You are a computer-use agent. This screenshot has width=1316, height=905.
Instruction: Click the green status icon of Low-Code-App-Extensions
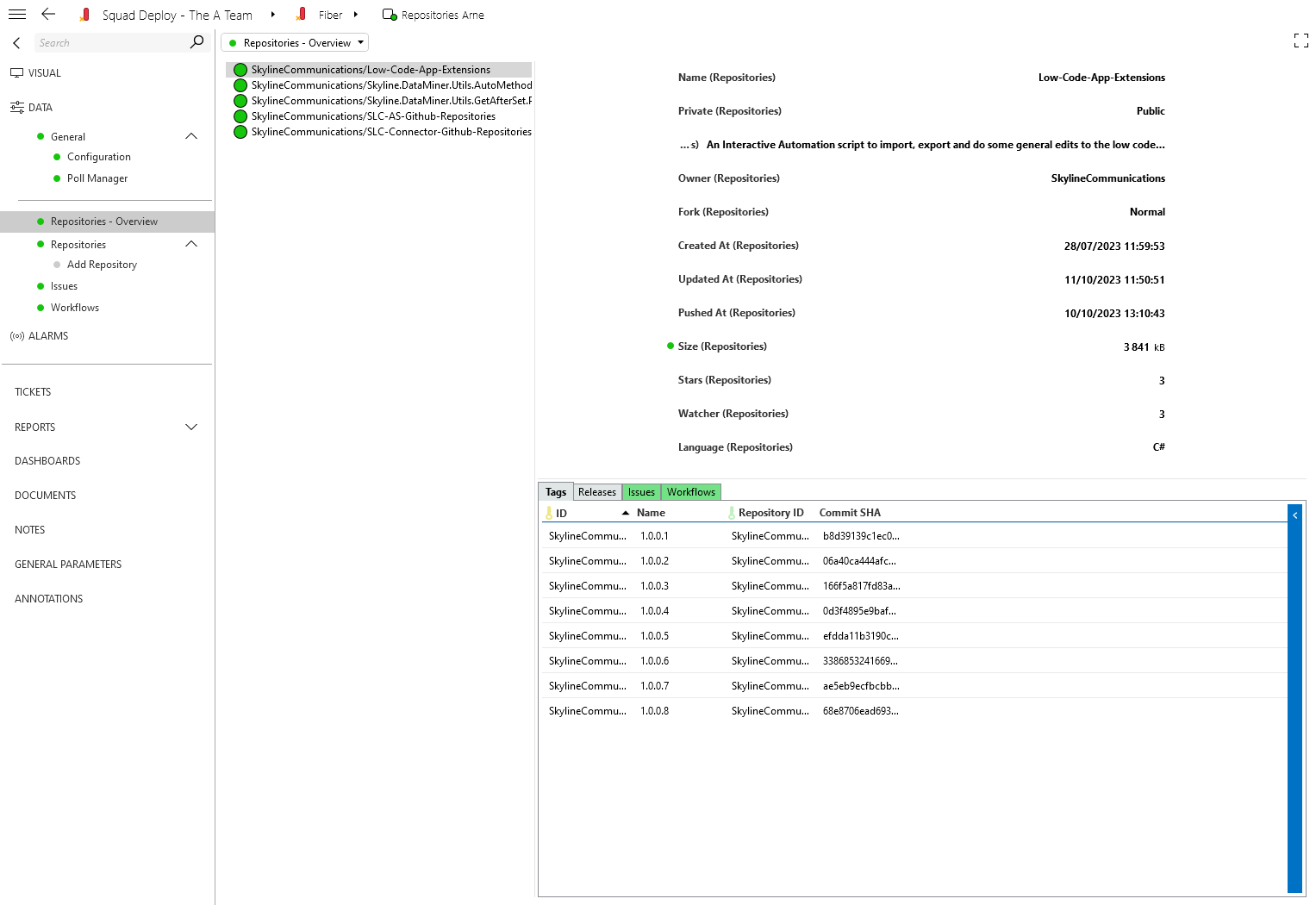click(x=240, y=70)
